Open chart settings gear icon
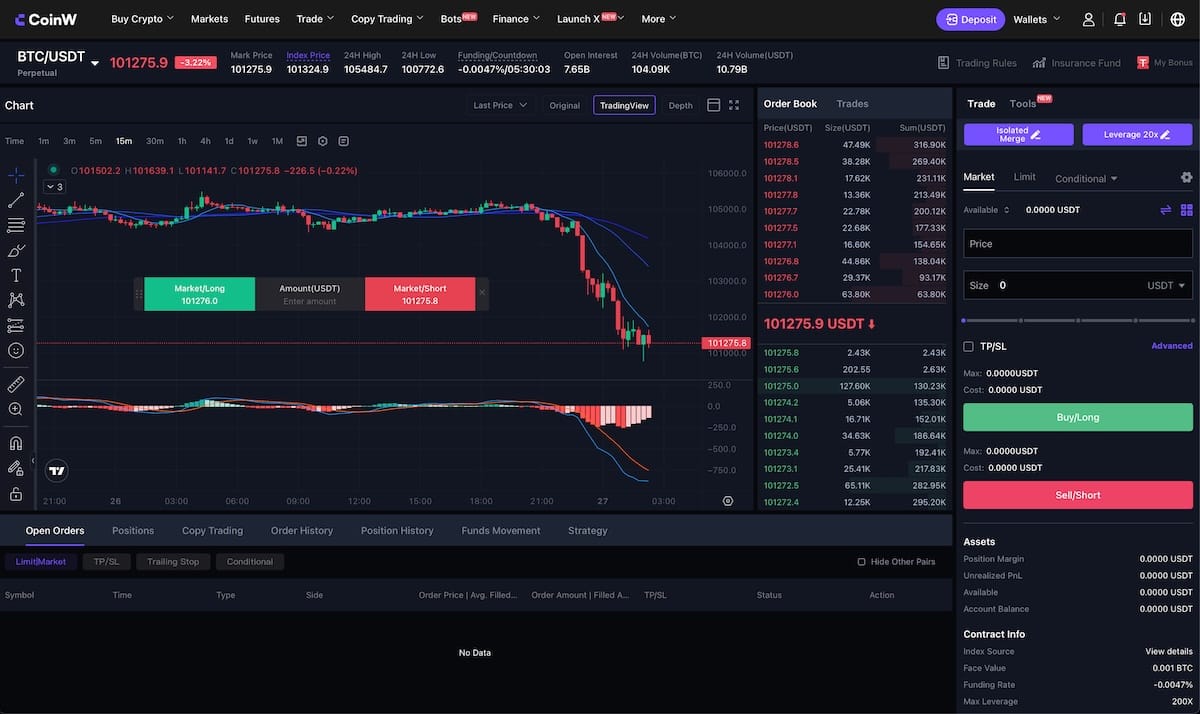 pos(323,141)
